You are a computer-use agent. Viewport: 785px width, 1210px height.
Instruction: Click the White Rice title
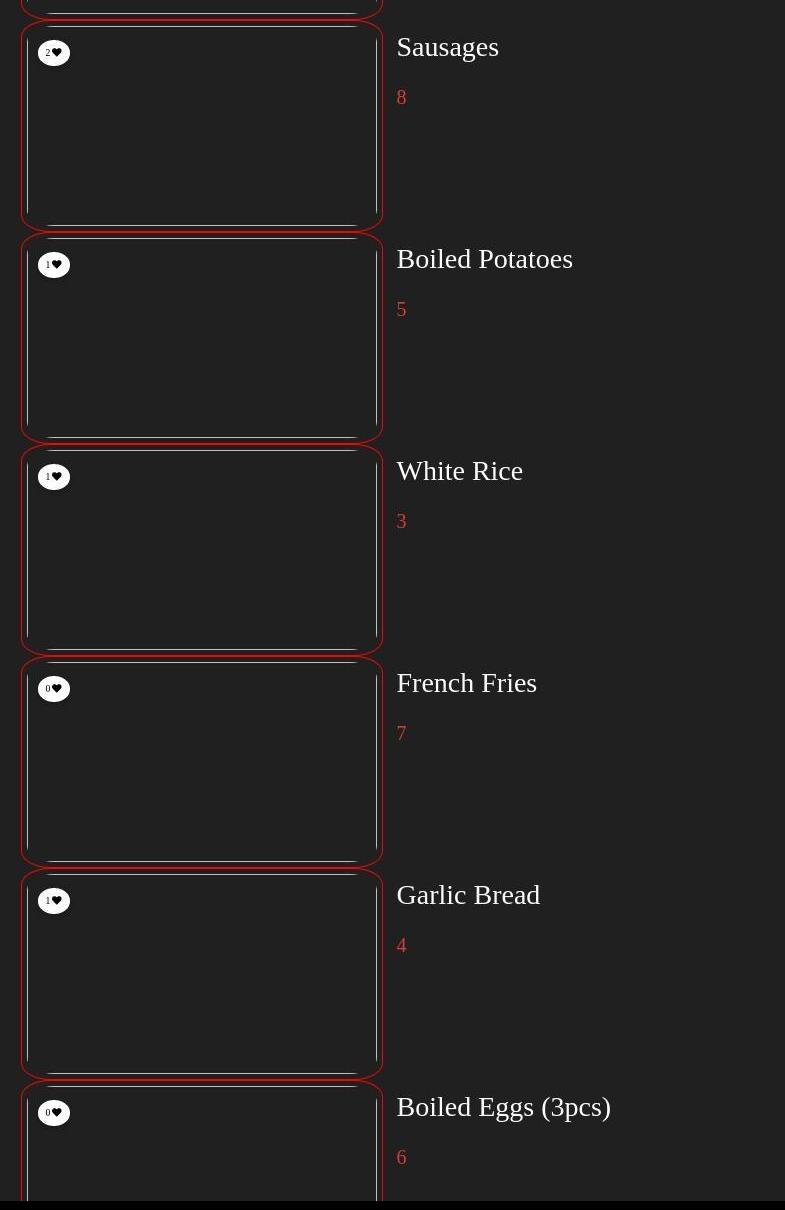459,471
